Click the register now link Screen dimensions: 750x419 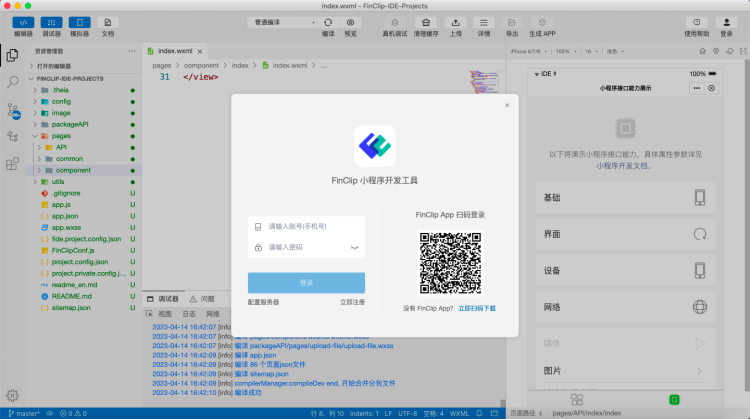(x=353, y=302)
